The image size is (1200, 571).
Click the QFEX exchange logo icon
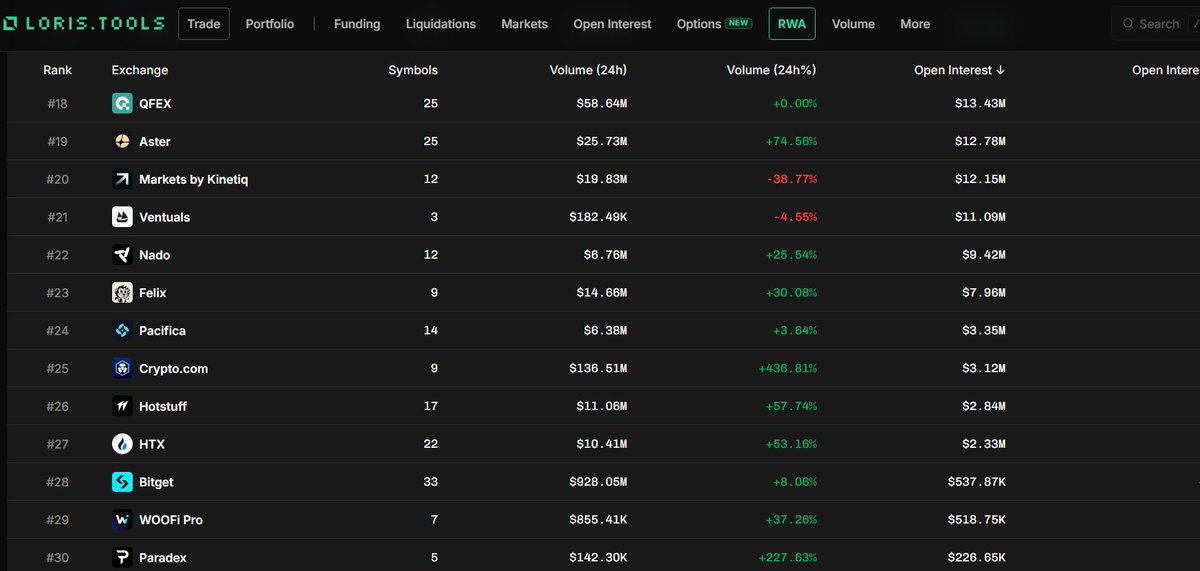[x=122, y=103]
